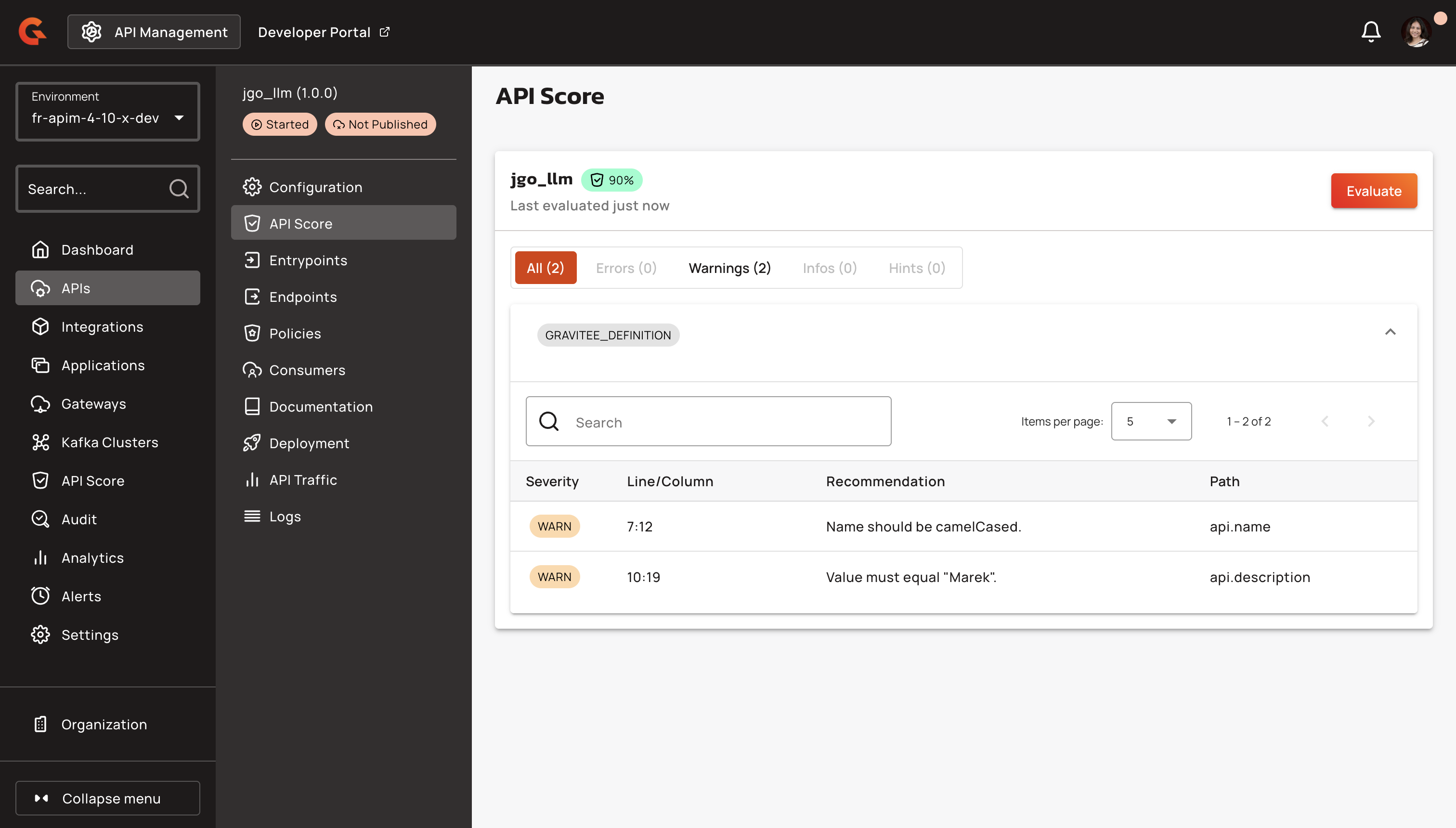Click the Evaluate button

[1373, 191]
